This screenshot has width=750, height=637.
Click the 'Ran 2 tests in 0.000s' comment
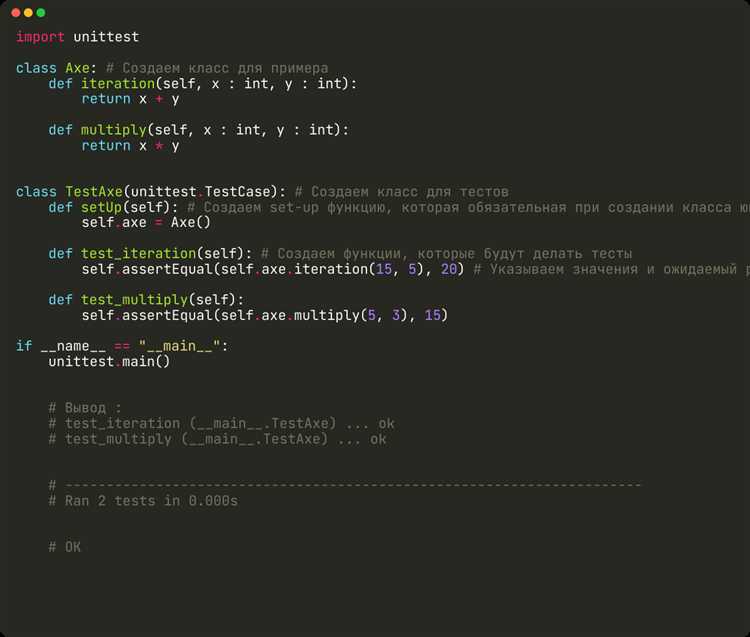[x=143, y=501]
